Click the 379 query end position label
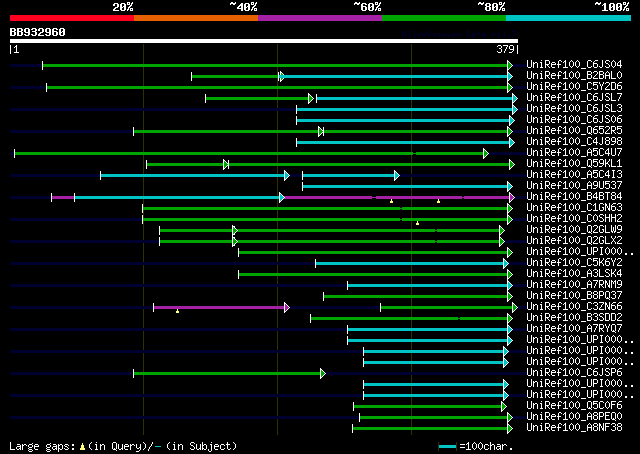 click(x=505, y=49)
